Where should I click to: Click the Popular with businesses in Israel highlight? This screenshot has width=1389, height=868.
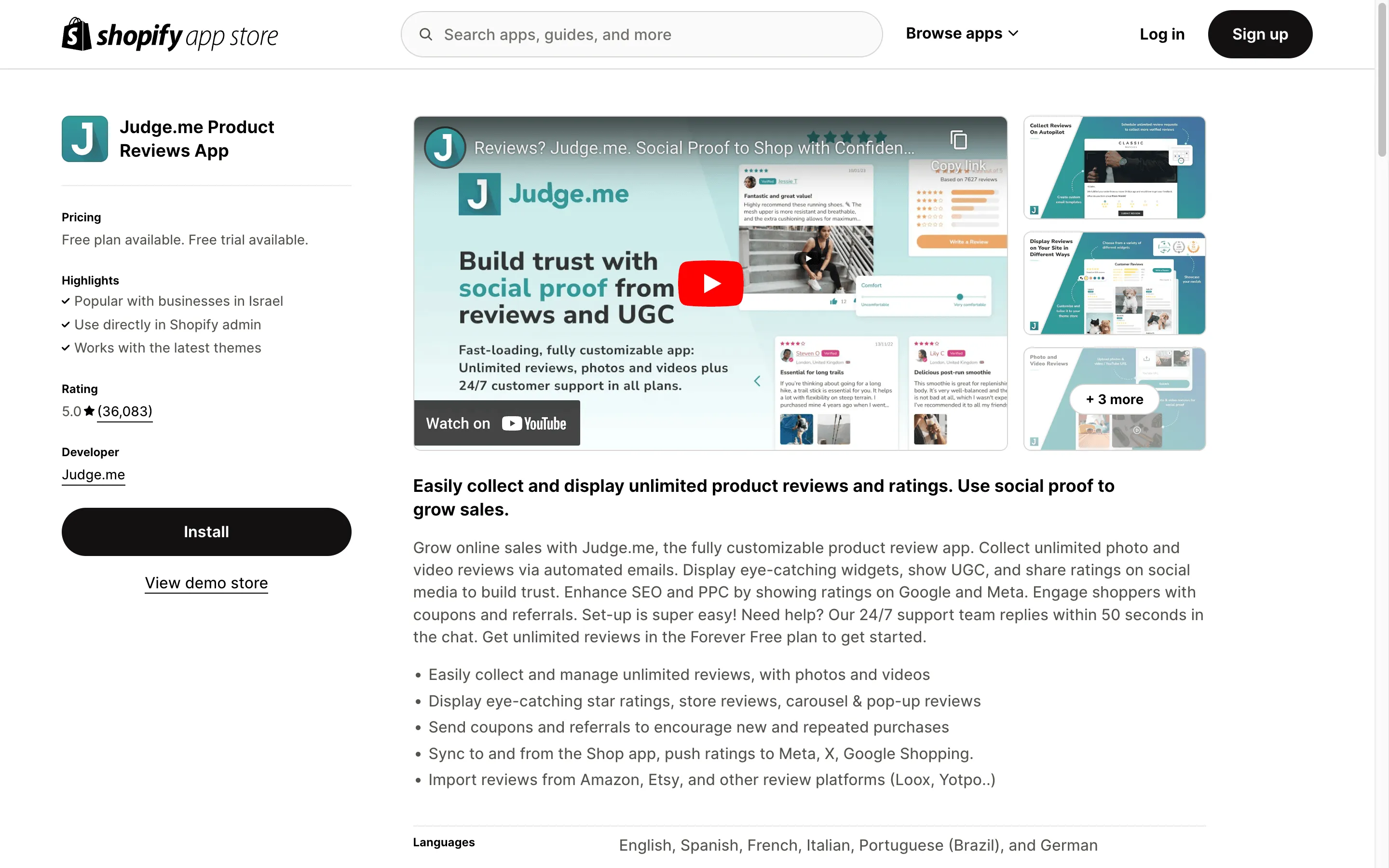pyautogui.click(x=178, y=301)
